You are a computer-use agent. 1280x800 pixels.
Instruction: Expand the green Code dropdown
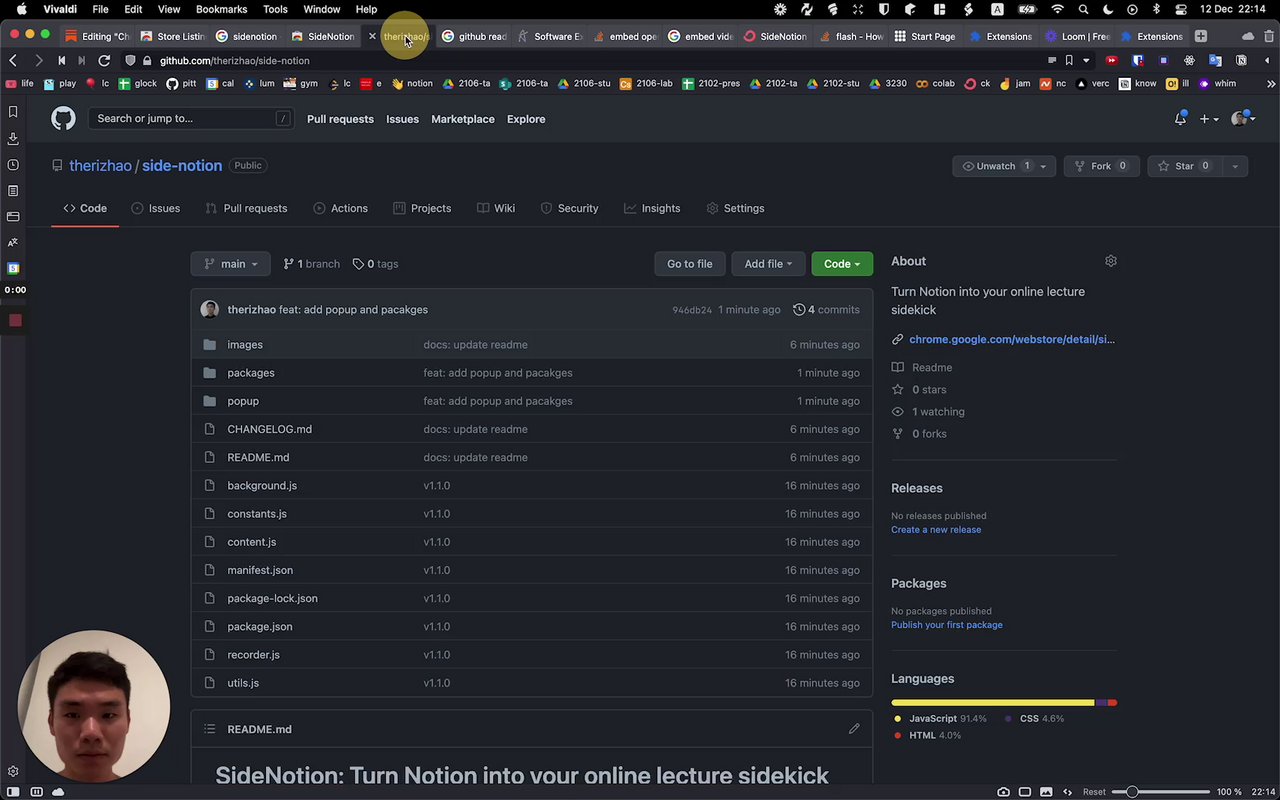point(842,264)
